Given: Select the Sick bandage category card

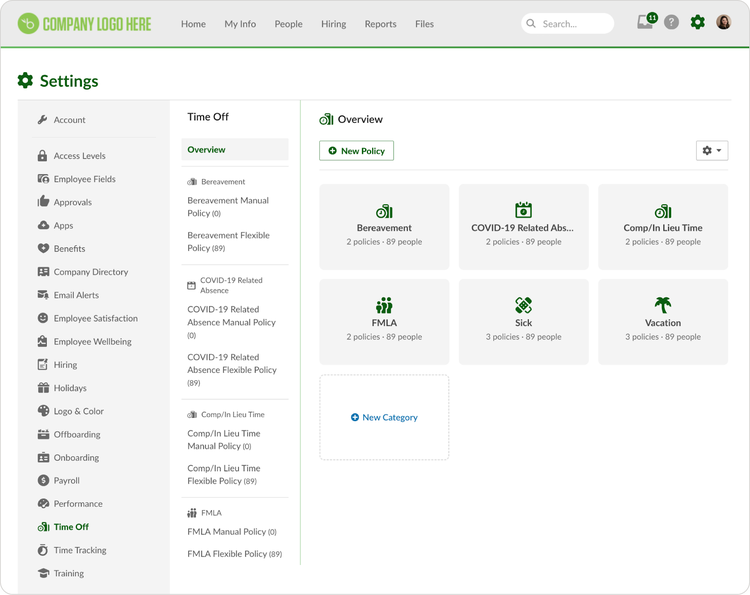Looking at the screenshot, I should pos(523,322).
